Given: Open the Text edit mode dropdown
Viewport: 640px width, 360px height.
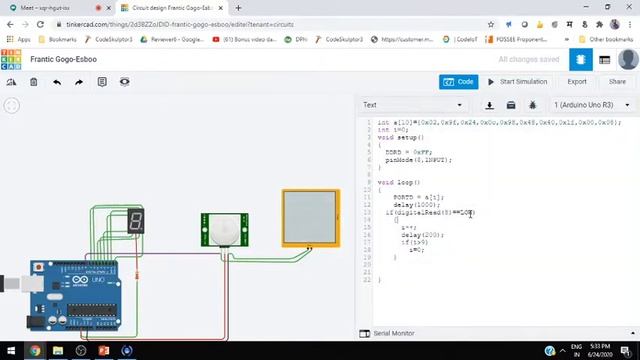Looking at the screenshot, I should 413,105.
